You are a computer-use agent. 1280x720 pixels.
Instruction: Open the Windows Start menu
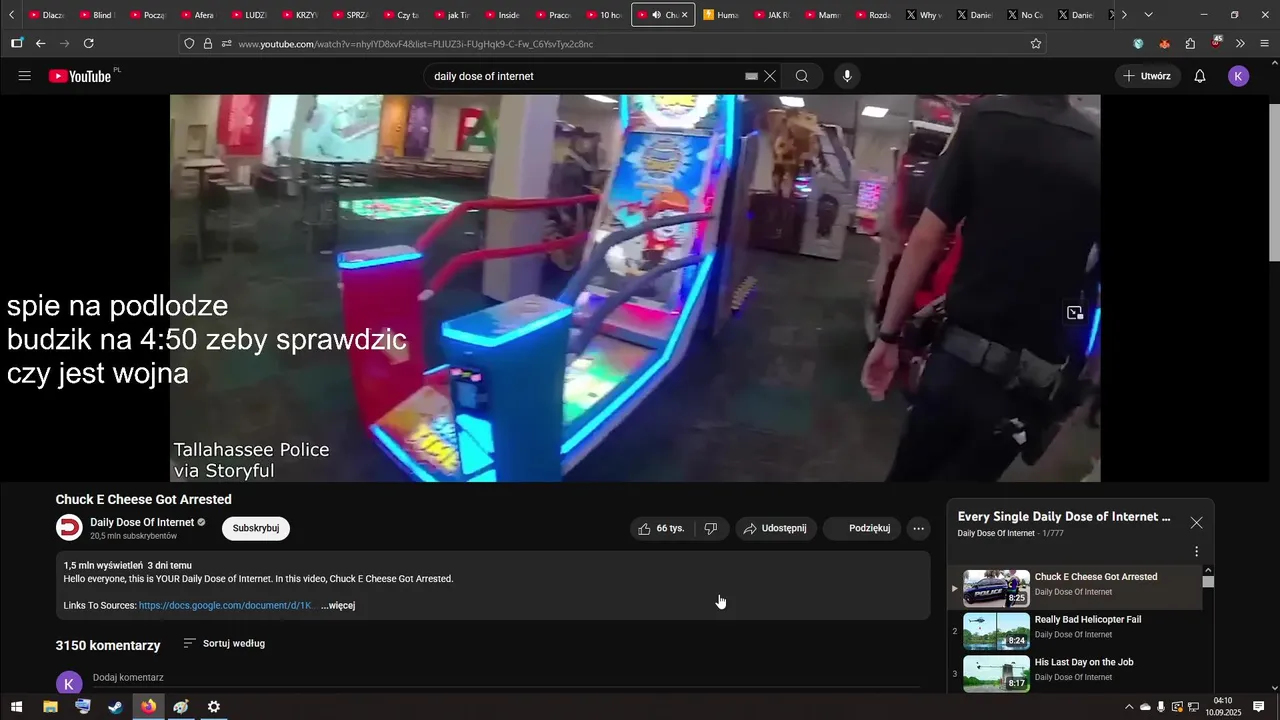click(x=16, y=707)
